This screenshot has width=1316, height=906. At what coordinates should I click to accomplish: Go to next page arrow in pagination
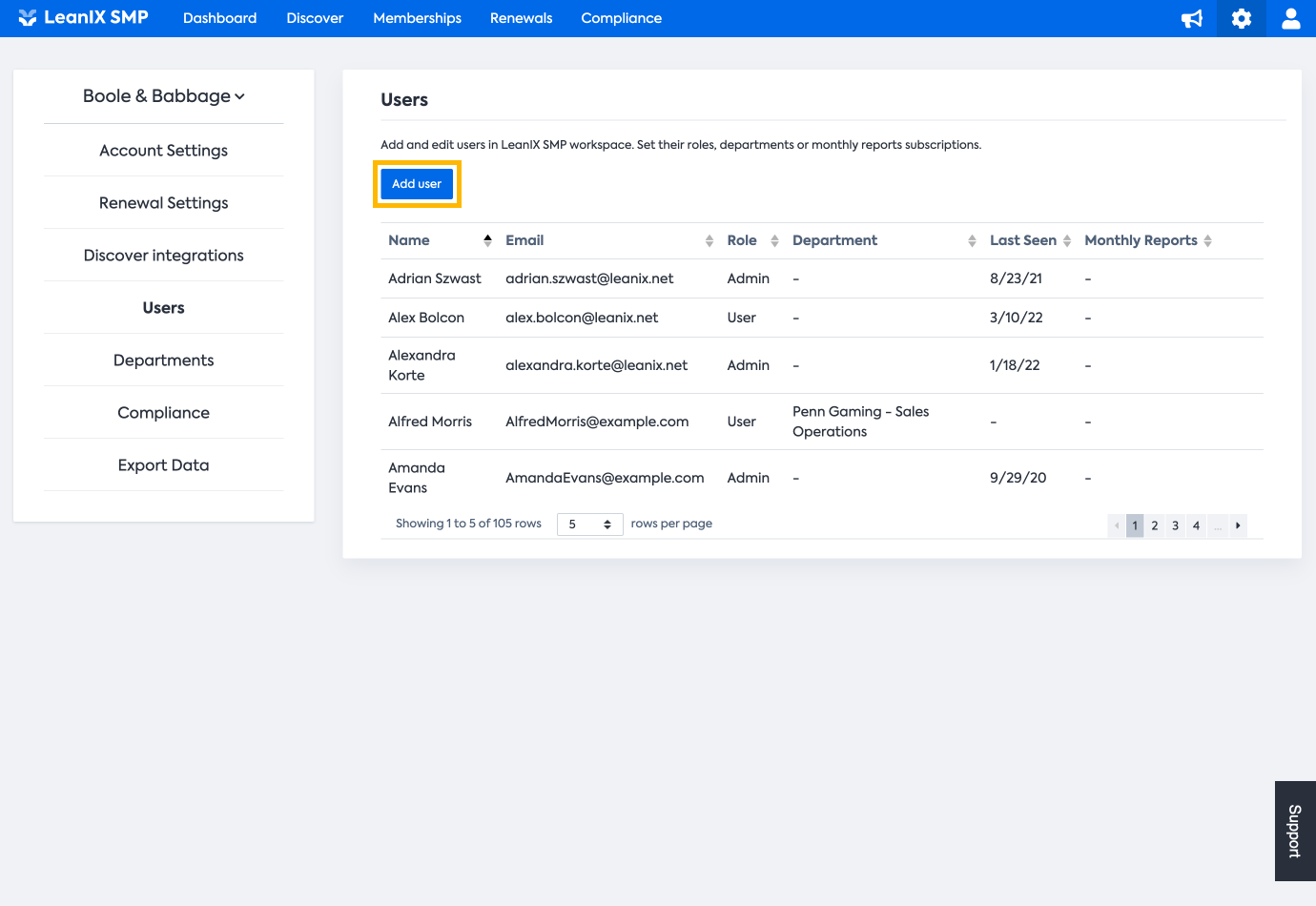pyautogui.click(x=1238, y=525)
